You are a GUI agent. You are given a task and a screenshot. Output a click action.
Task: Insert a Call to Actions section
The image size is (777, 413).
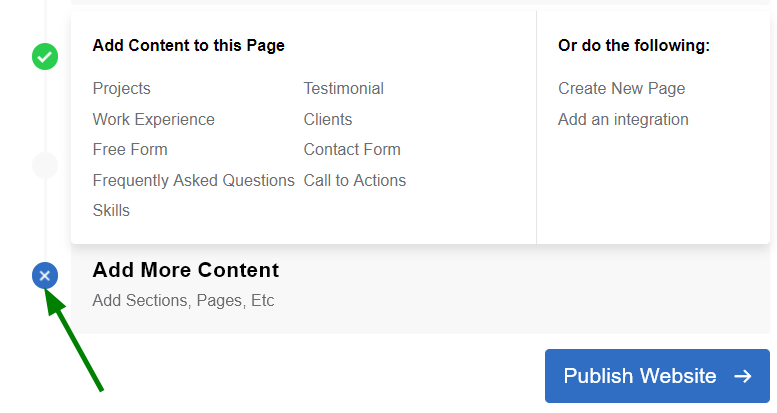click(355, 181)
